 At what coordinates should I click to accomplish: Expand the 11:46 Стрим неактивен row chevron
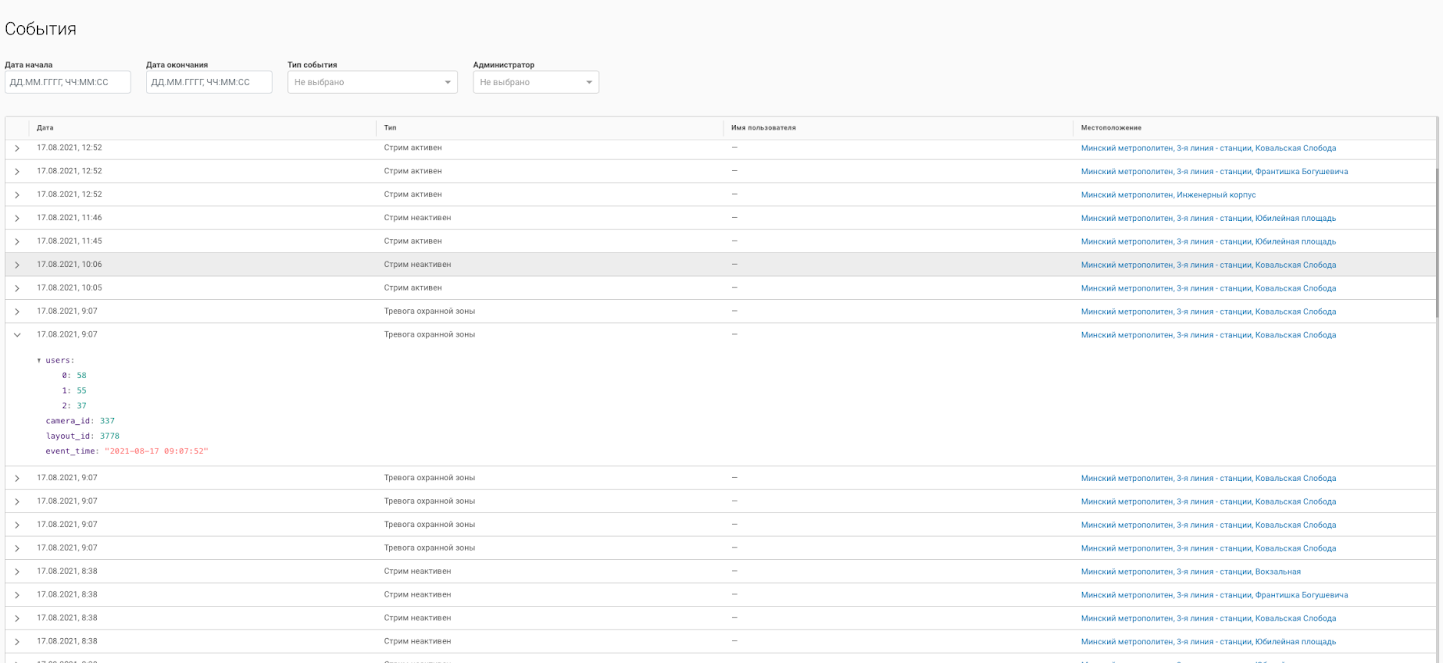tap(17, 218)
